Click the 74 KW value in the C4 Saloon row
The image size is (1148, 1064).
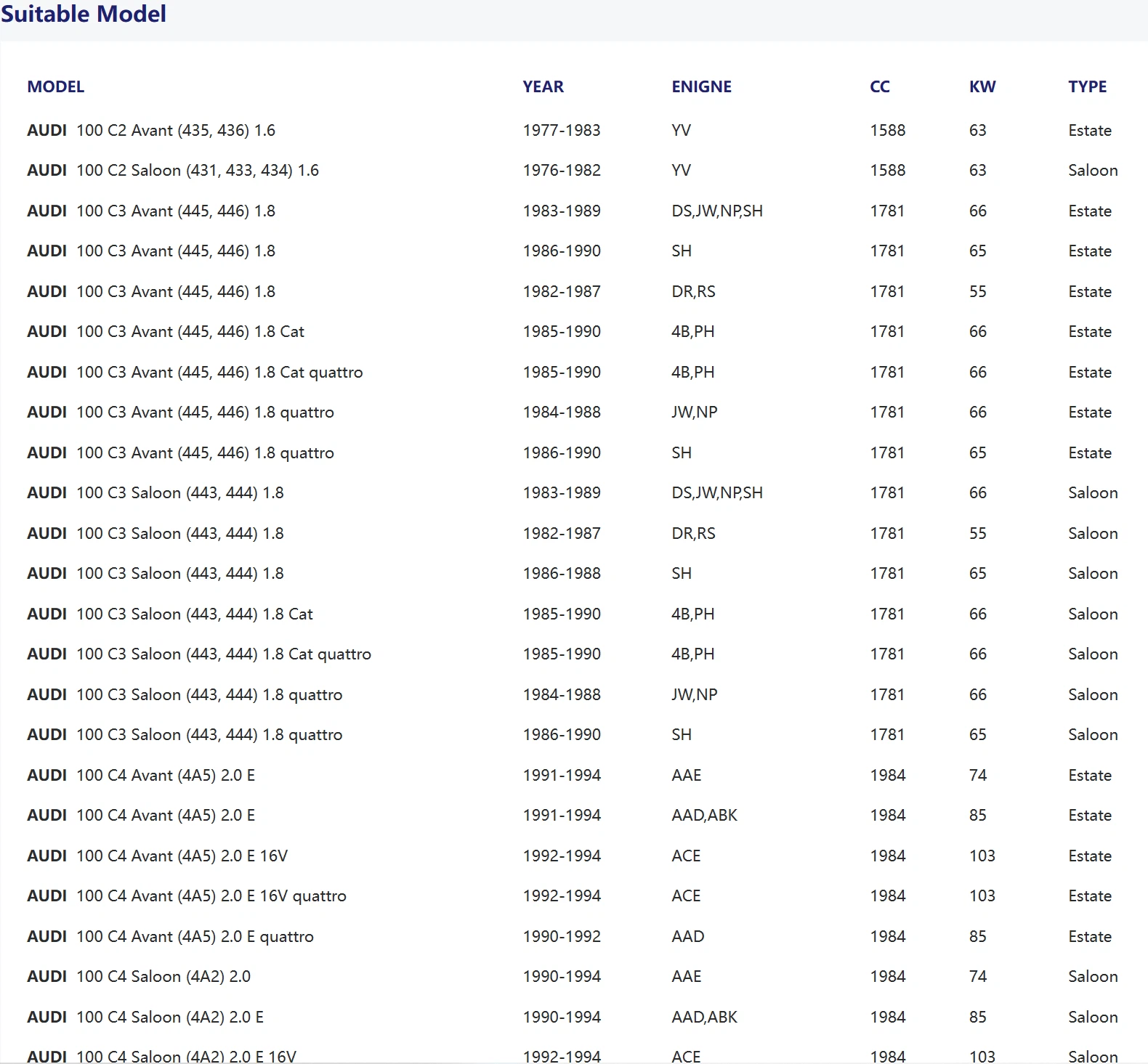tap(978, 977)
